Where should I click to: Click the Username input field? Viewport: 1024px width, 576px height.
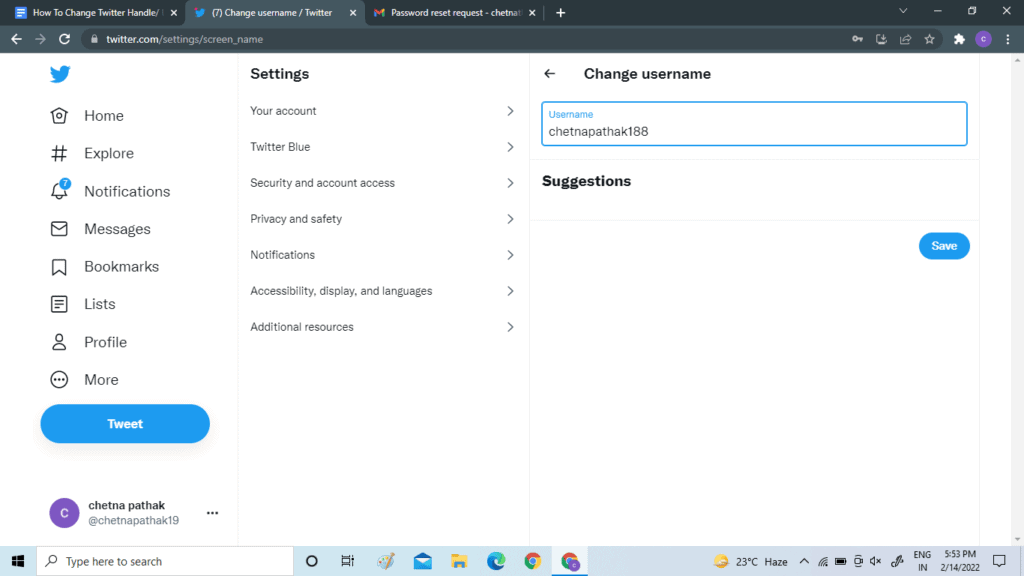[x=754, y=123]
